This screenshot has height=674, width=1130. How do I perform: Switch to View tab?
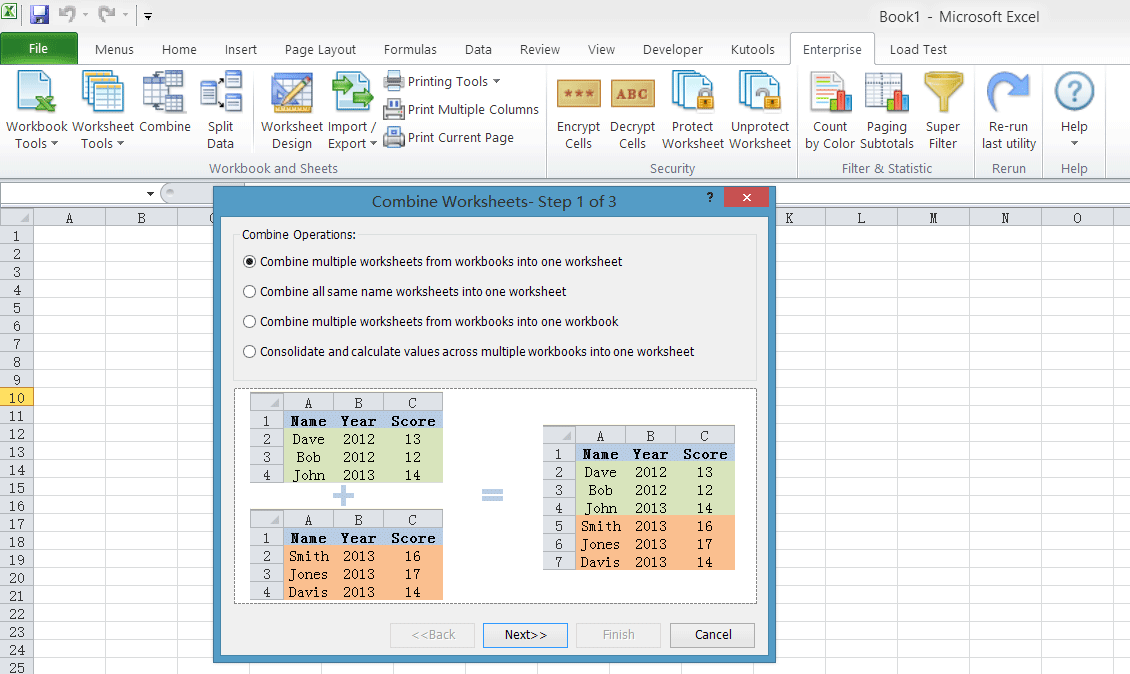tap(601, 50)
